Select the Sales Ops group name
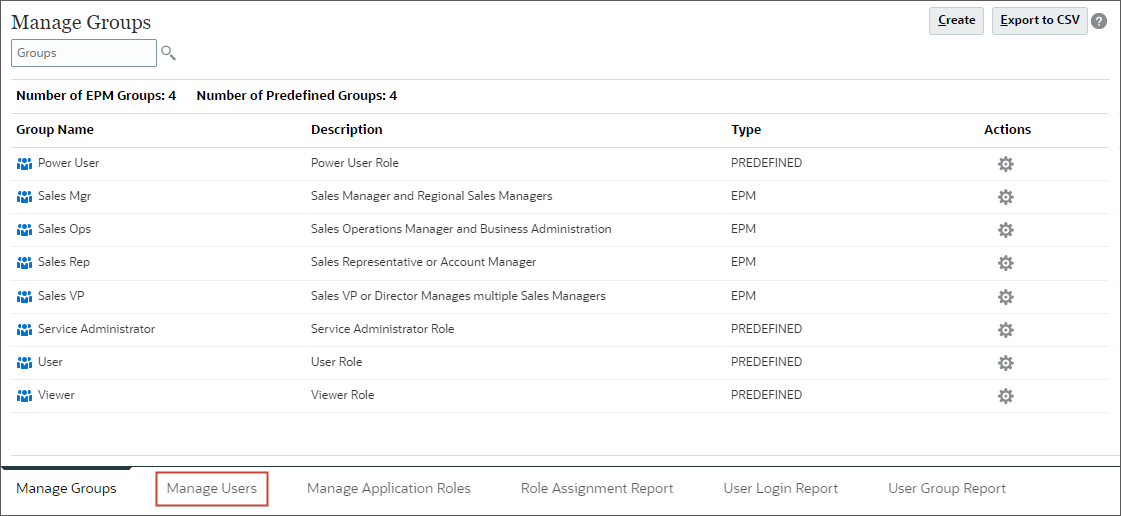 (64, 229)
